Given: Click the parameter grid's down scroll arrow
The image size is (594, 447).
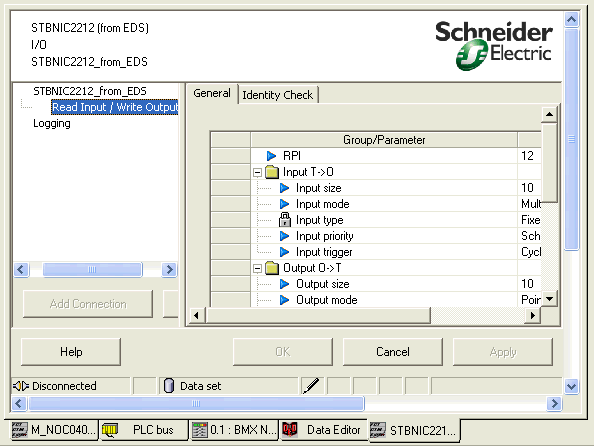Looking at the screenshot, I should [x=549, y=299].
